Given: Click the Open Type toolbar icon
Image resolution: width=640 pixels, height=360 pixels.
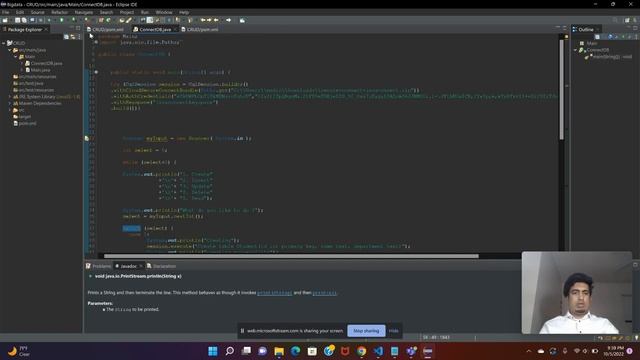Looking at the screenshot, I should coord(122,20).
